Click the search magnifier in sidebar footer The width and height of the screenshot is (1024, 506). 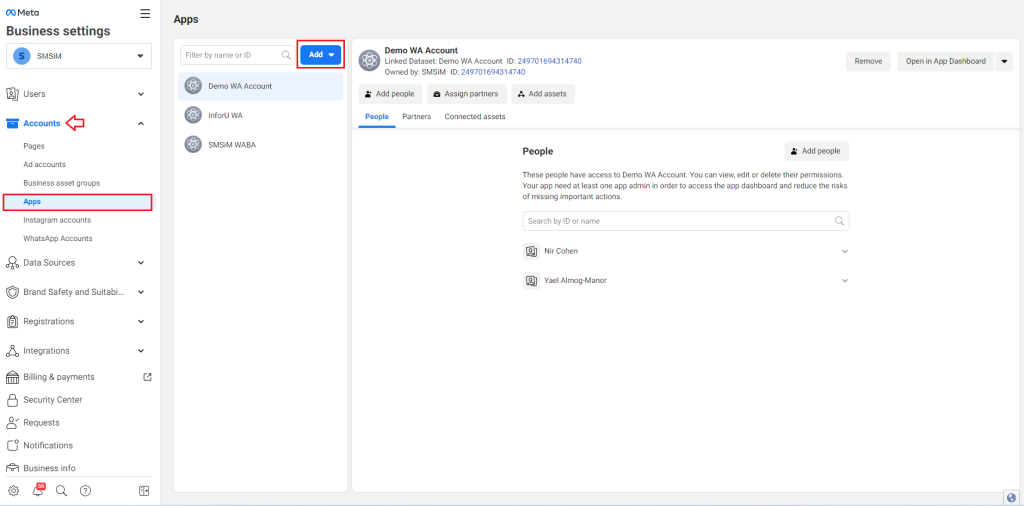tap(61, 490)
